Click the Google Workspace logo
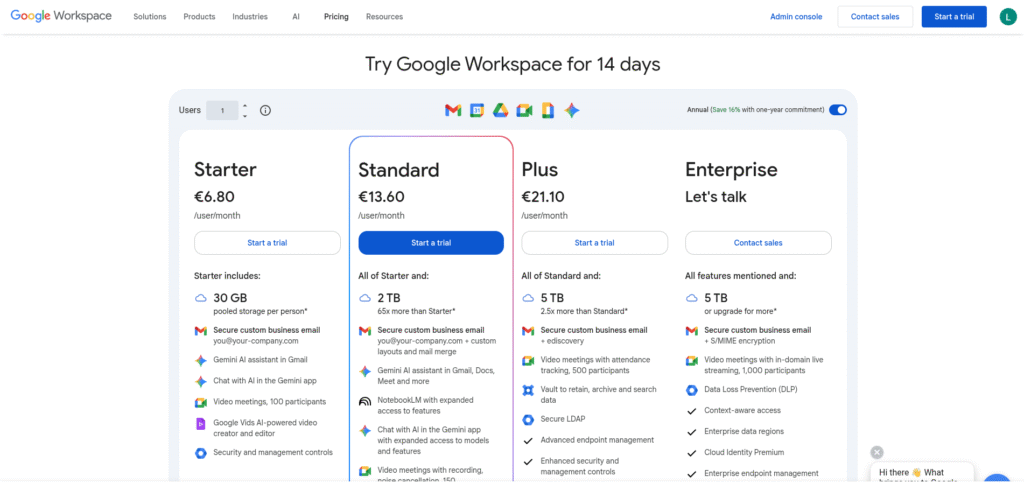Screen dimensions: 1024x483 pyautogui.click(x=61, y=16)
